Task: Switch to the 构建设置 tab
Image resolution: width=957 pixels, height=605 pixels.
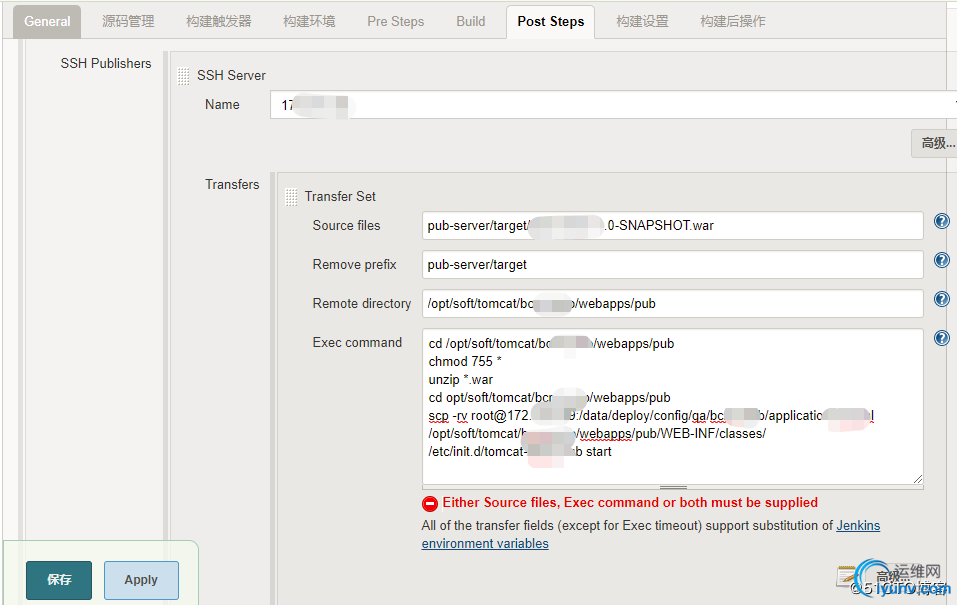Action: point(642,21)
